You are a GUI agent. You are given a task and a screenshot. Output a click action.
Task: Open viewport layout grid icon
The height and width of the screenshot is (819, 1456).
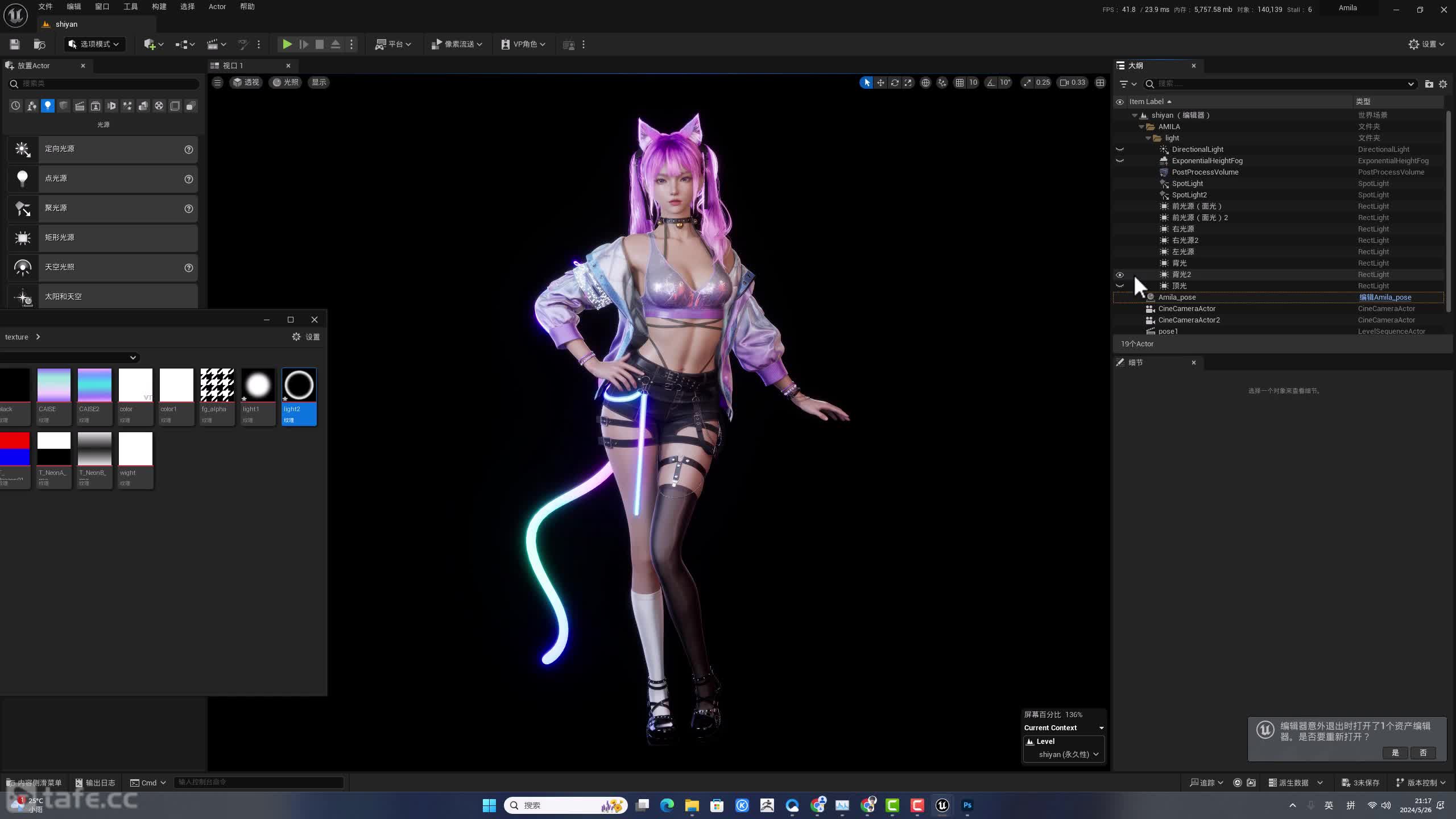click(x=1101, y=82)
